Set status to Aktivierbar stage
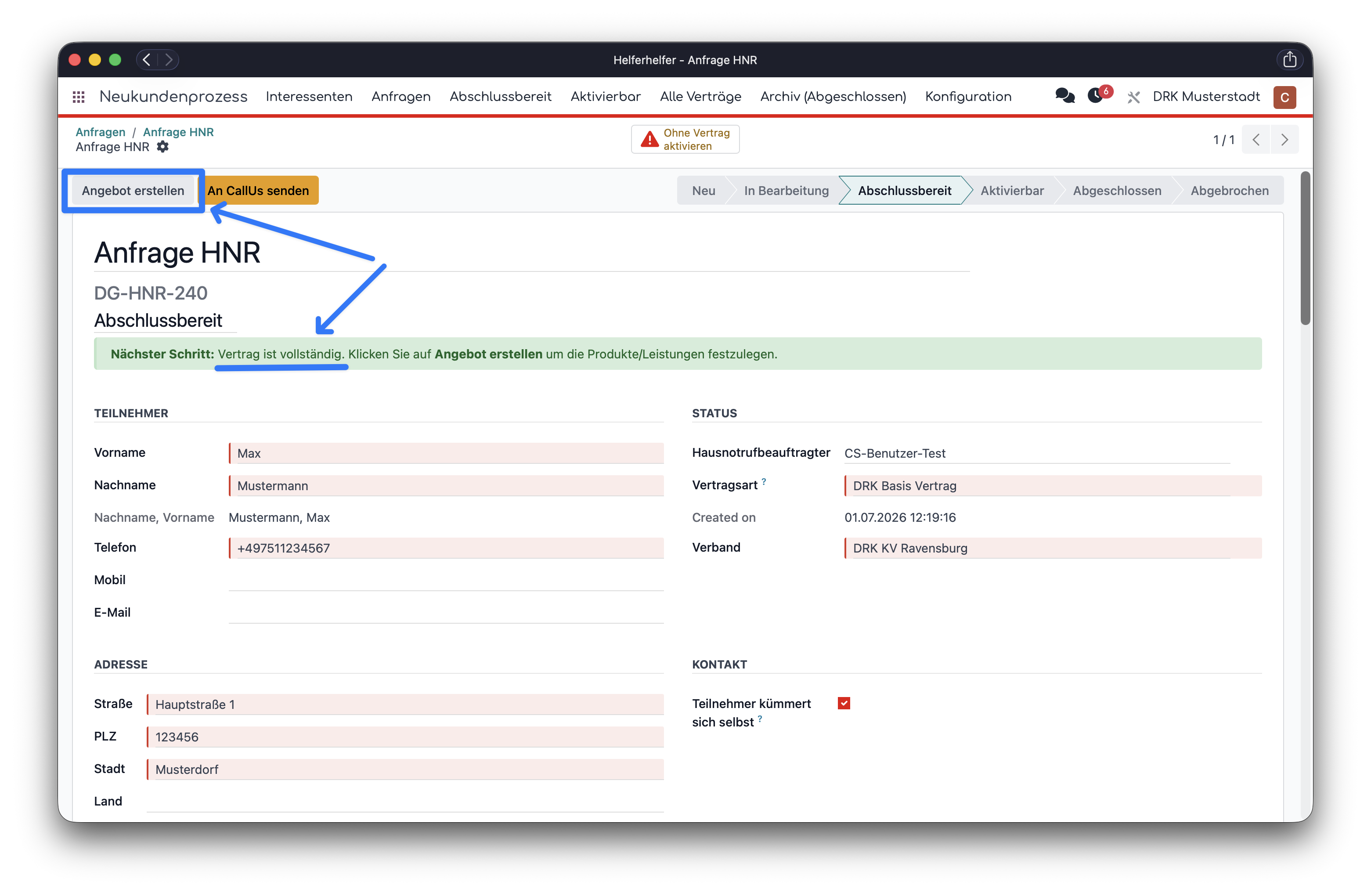Image resolution: width=1371 pixels, height=896 pixels. [x=1012, y=191]
